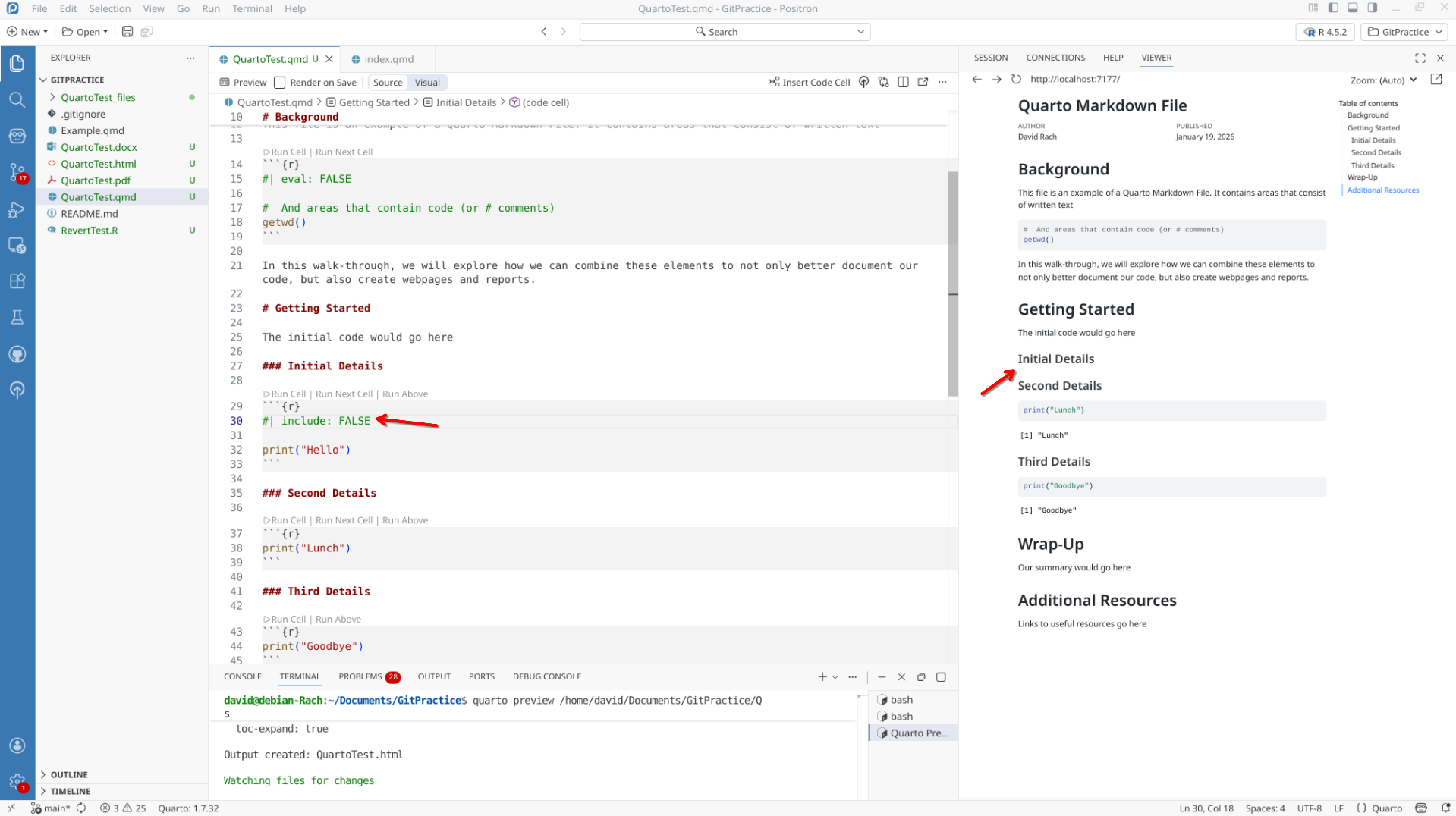This screenshot has width=1456, height=816.
Task: Switch editor to Source mode
Action: pyautogui.click(x=388, y=83)
